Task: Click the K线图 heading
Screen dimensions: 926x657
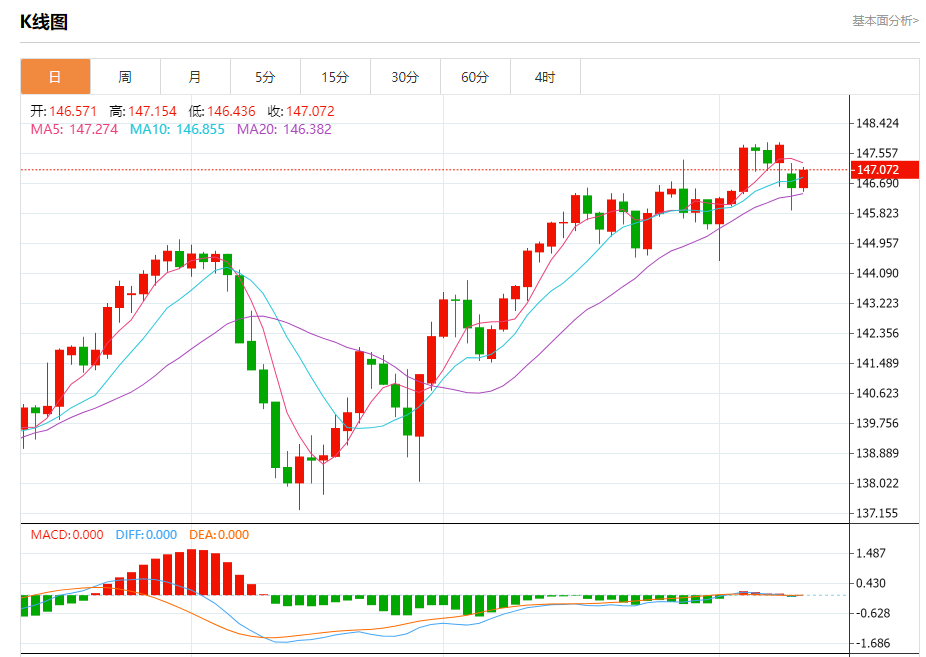Action: point(44,22)
